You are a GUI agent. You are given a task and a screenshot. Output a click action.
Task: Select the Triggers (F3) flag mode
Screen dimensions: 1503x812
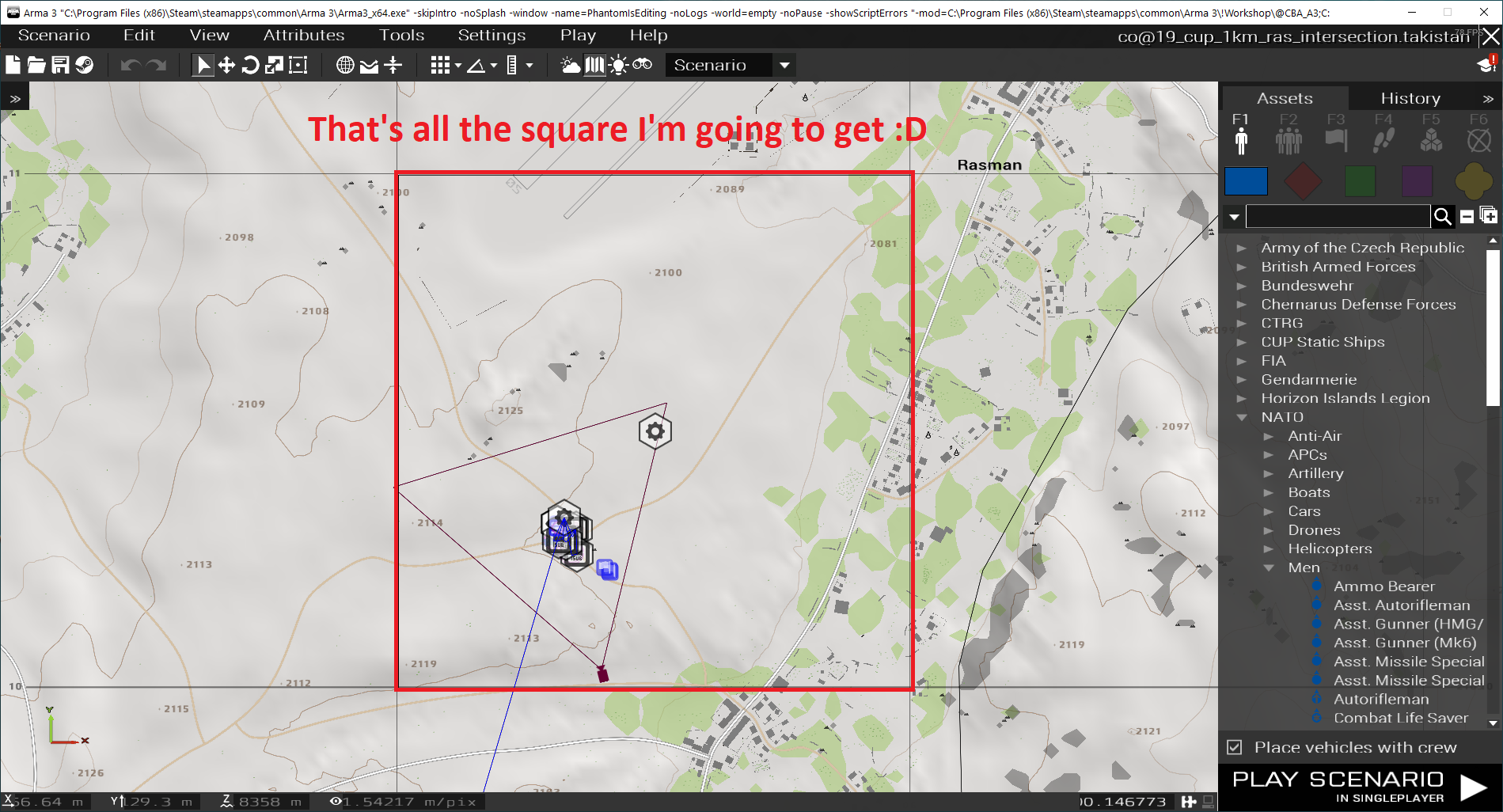(x=1336, y=133)
